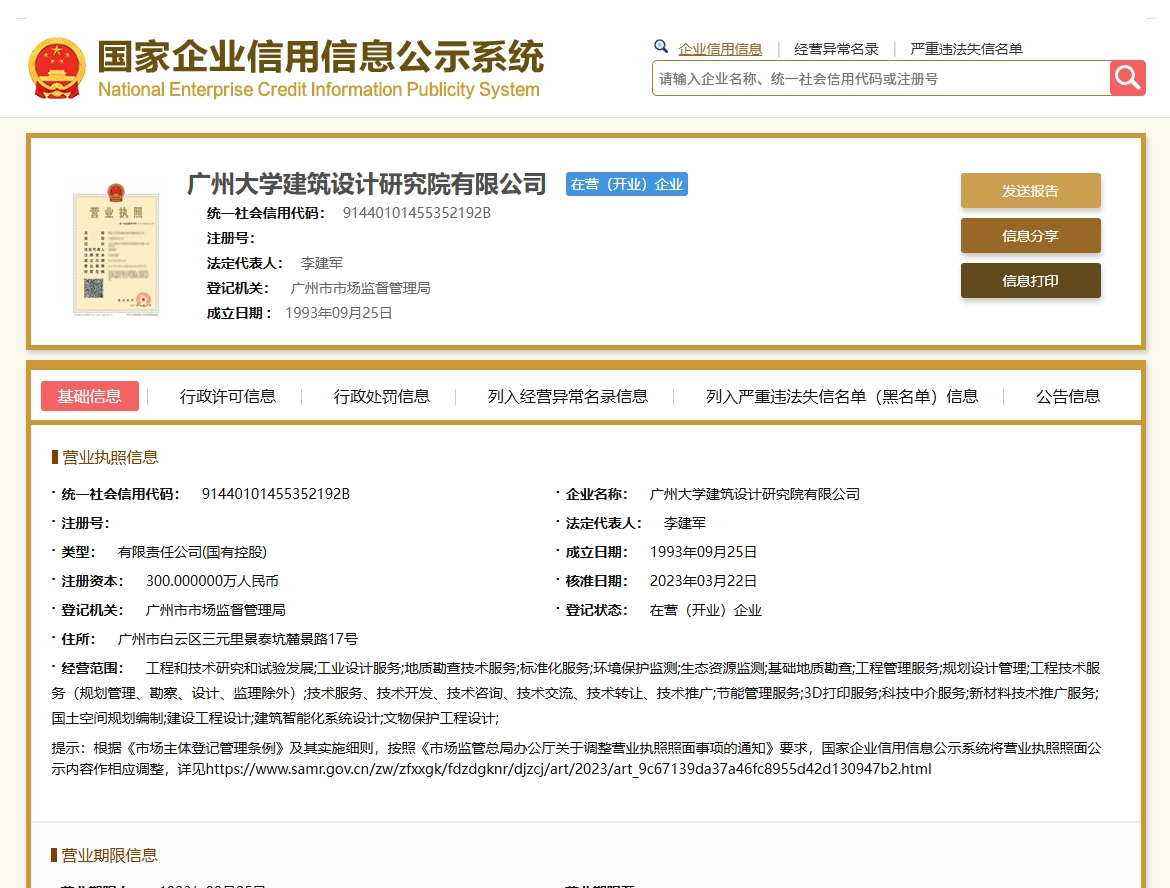1170x888 pixels.
Task: Click the 在营（开业）企业 status badge
Action: [626, 184]
